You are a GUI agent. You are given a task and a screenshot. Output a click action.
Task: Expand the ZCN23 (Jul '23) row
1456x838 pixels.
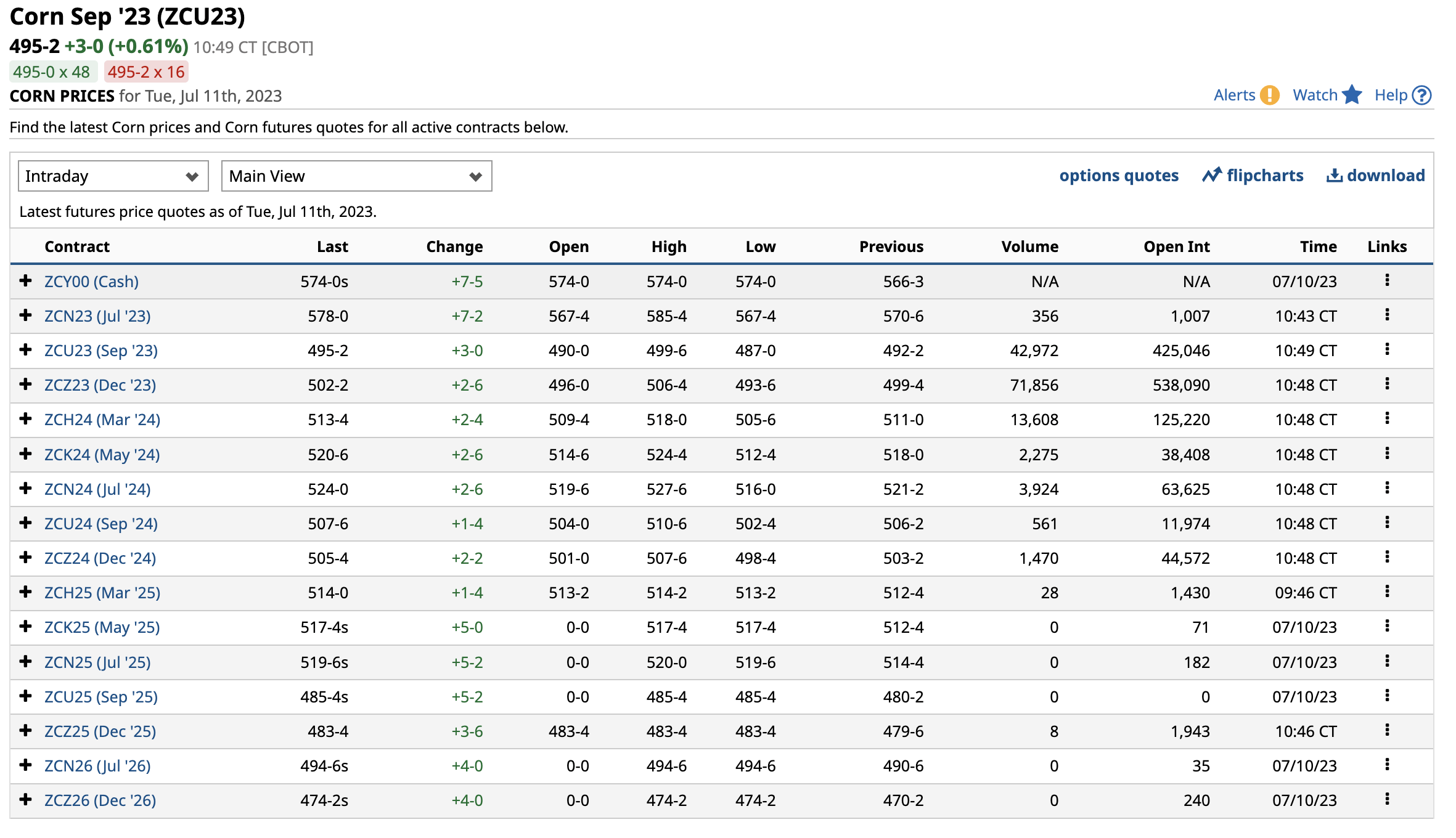click(25, 315)
